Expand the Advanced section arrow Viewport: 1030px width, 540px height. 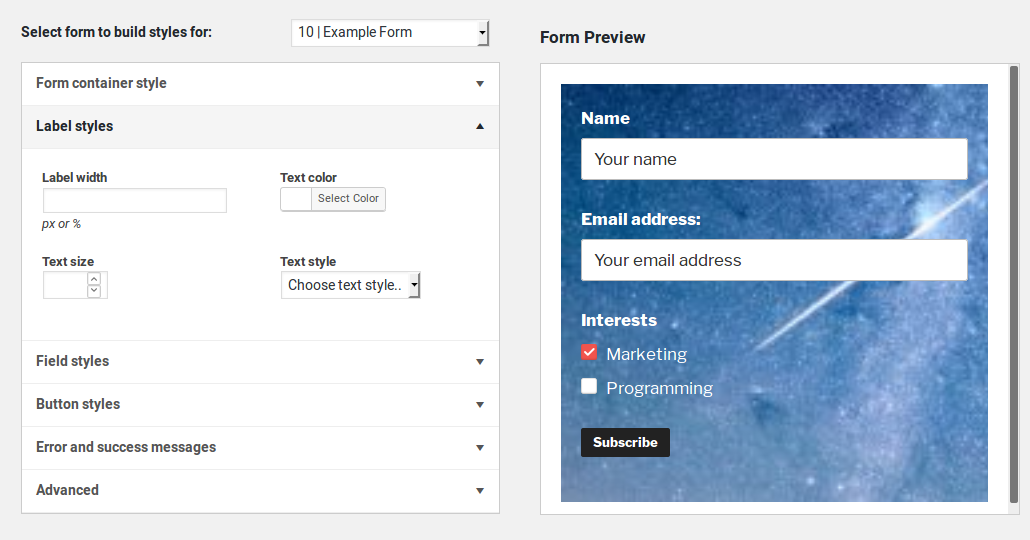[x=480, y=491]
